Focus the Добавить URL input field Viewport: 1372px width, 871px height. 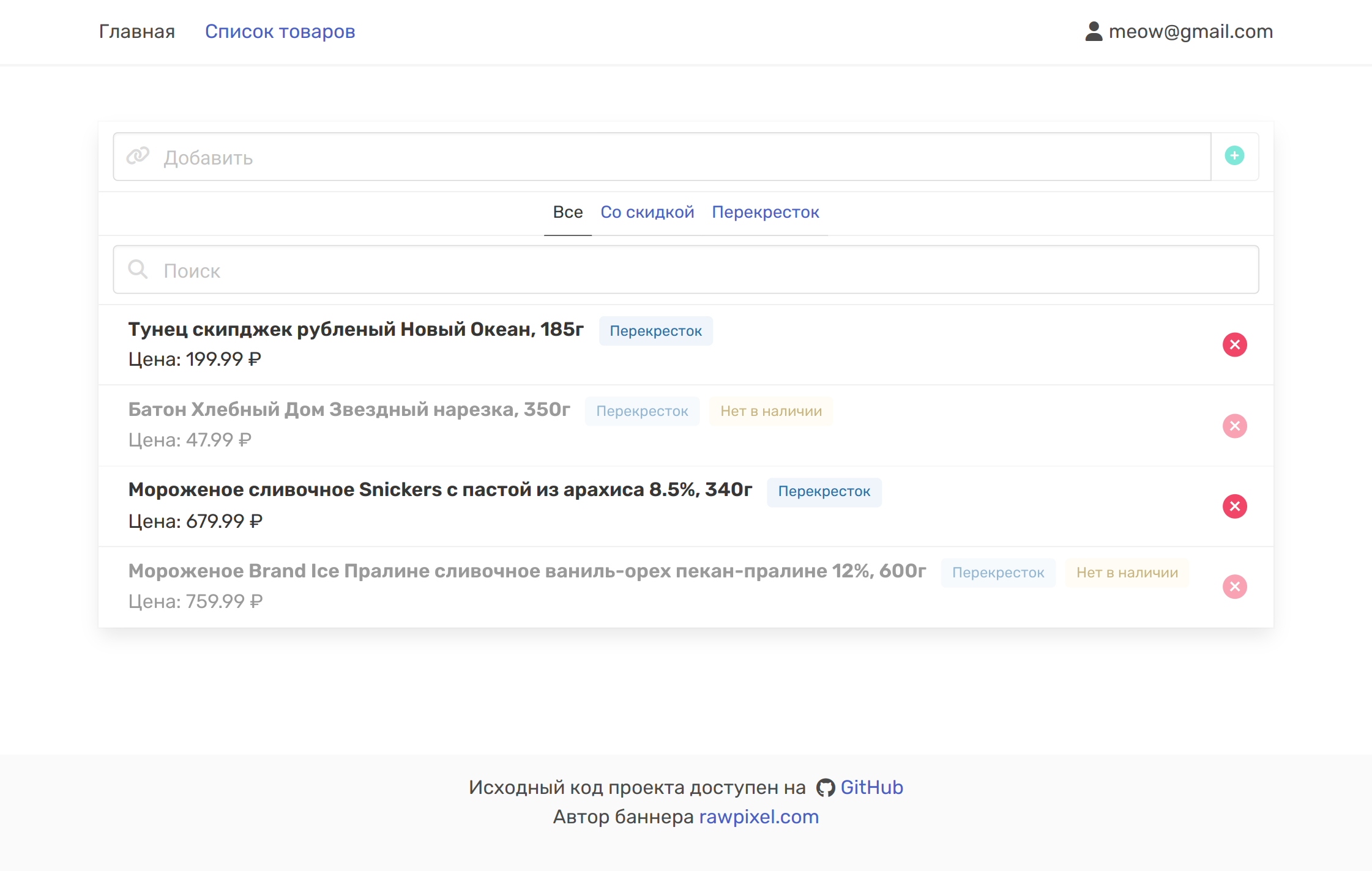[673, 157]
